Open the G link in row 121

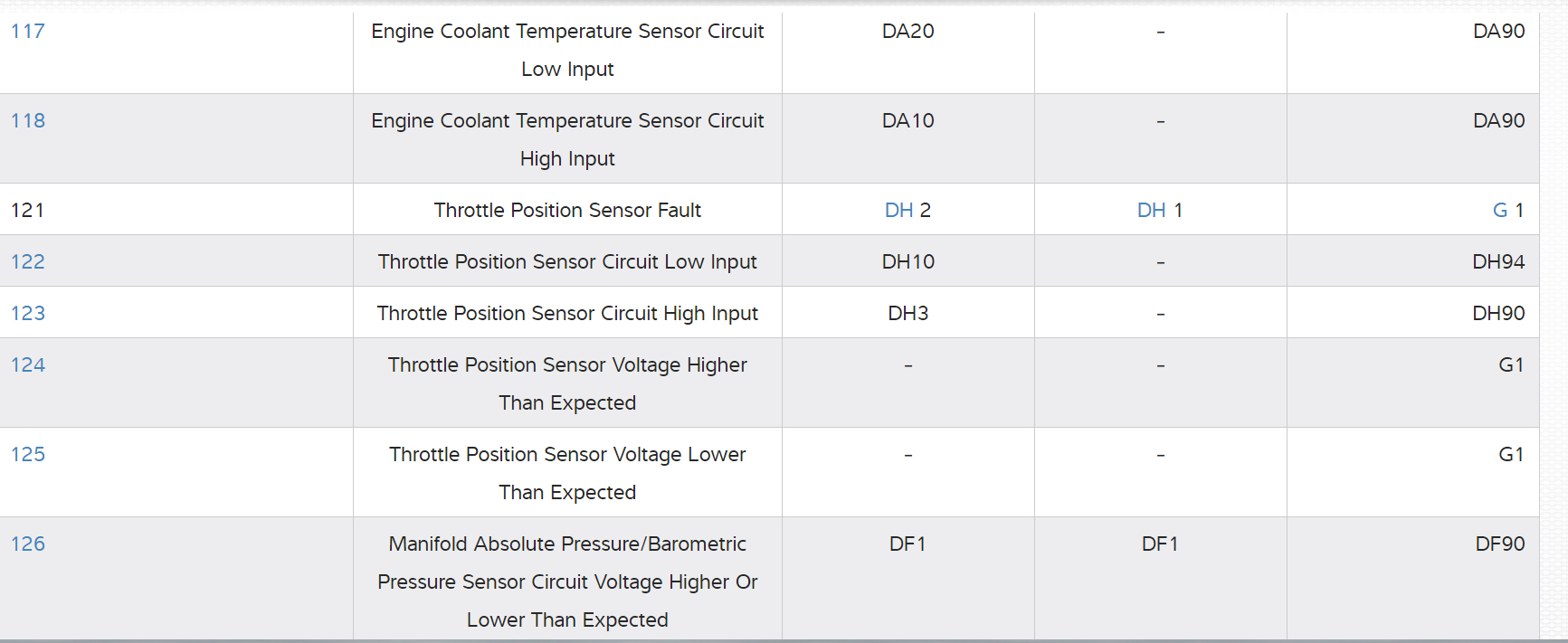point(1499,211)
